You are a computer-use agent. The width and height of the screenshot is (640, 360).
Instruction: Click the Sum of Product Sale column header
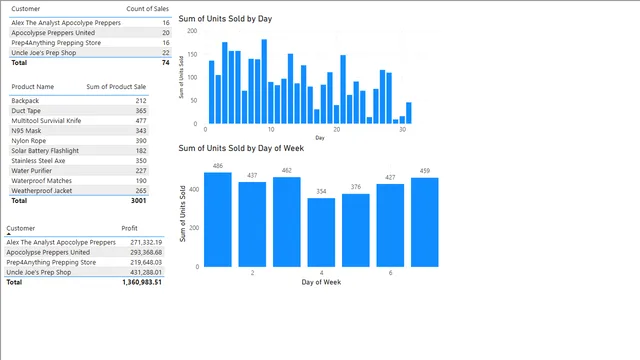pos(116,87)
